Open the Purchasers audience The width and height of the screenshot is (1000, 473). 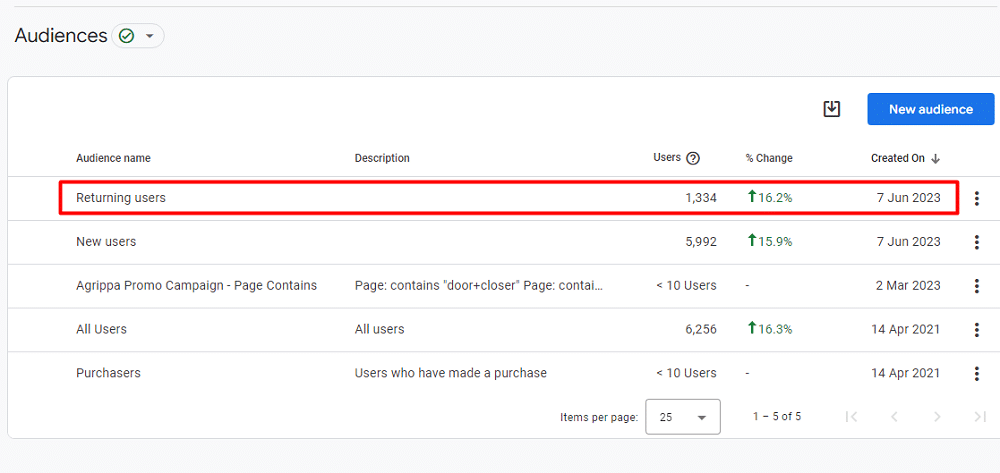pos(108,374)
